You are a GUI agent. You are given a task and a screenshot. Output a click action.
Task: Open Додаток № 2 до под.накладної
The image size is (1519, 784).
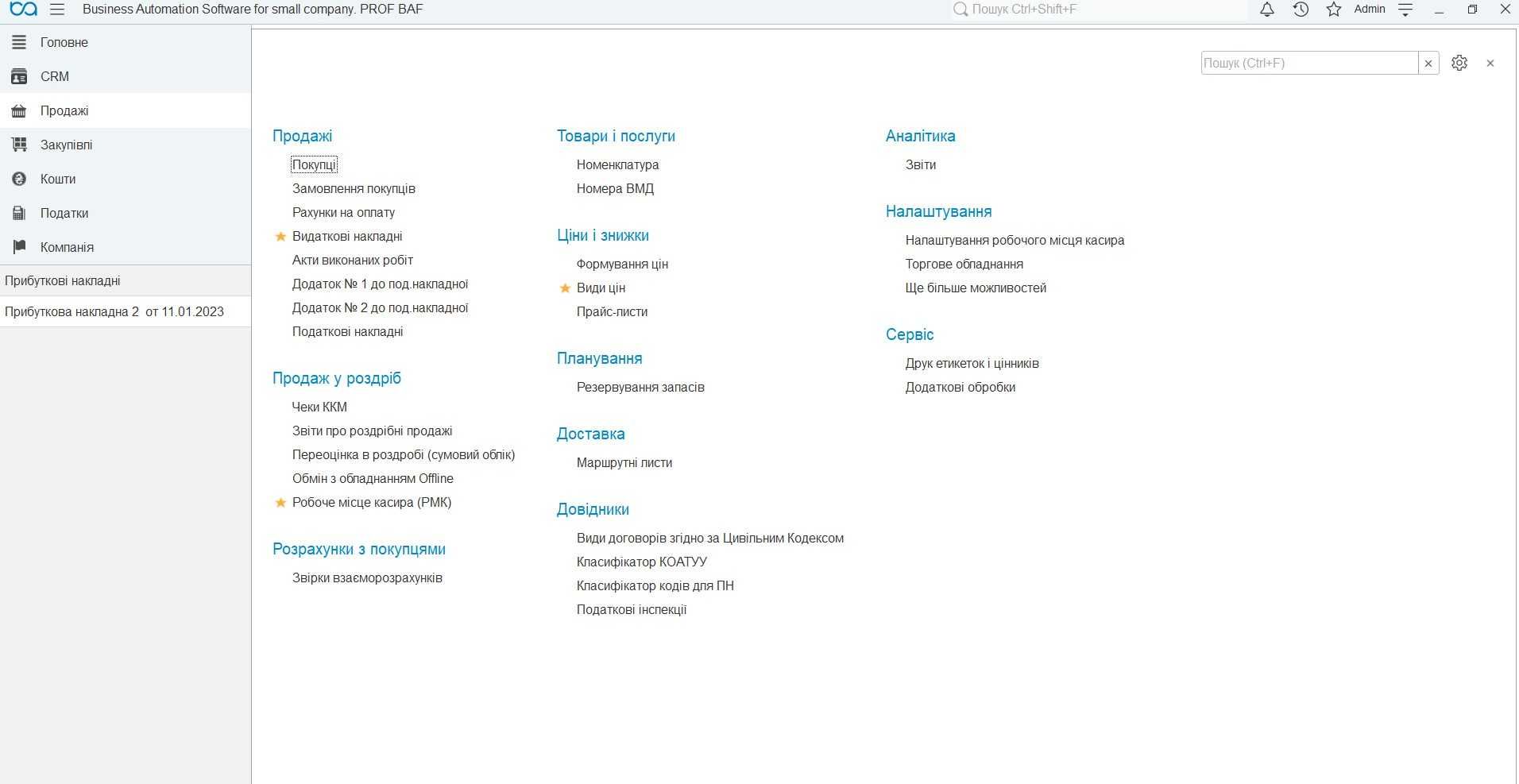pos(380,308)
